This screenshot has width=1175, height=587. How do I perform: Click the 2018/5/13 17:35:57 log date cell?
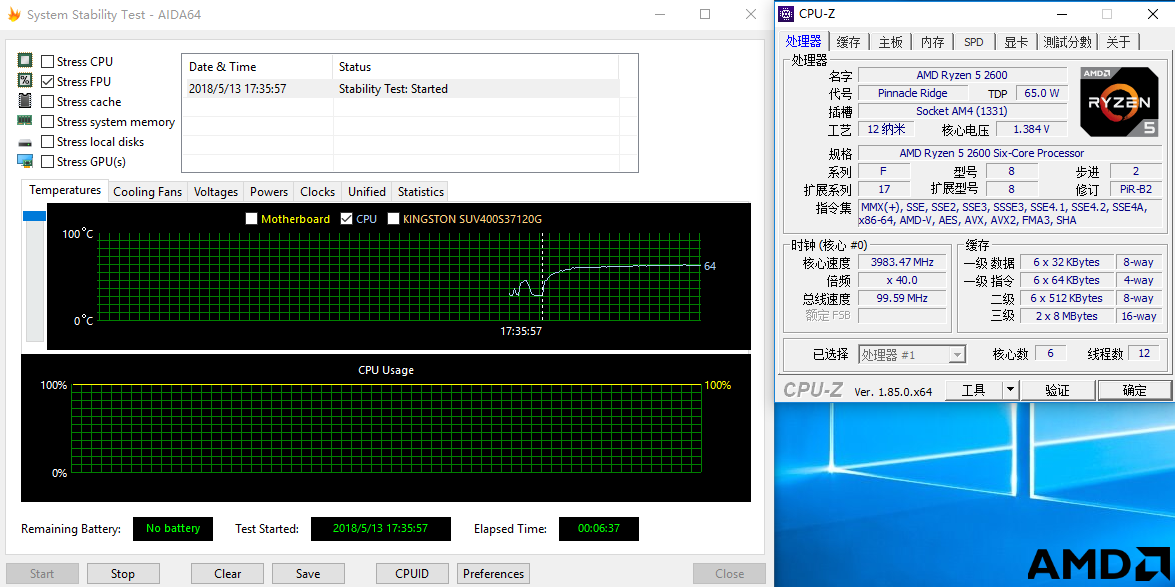tap(237, 88)
